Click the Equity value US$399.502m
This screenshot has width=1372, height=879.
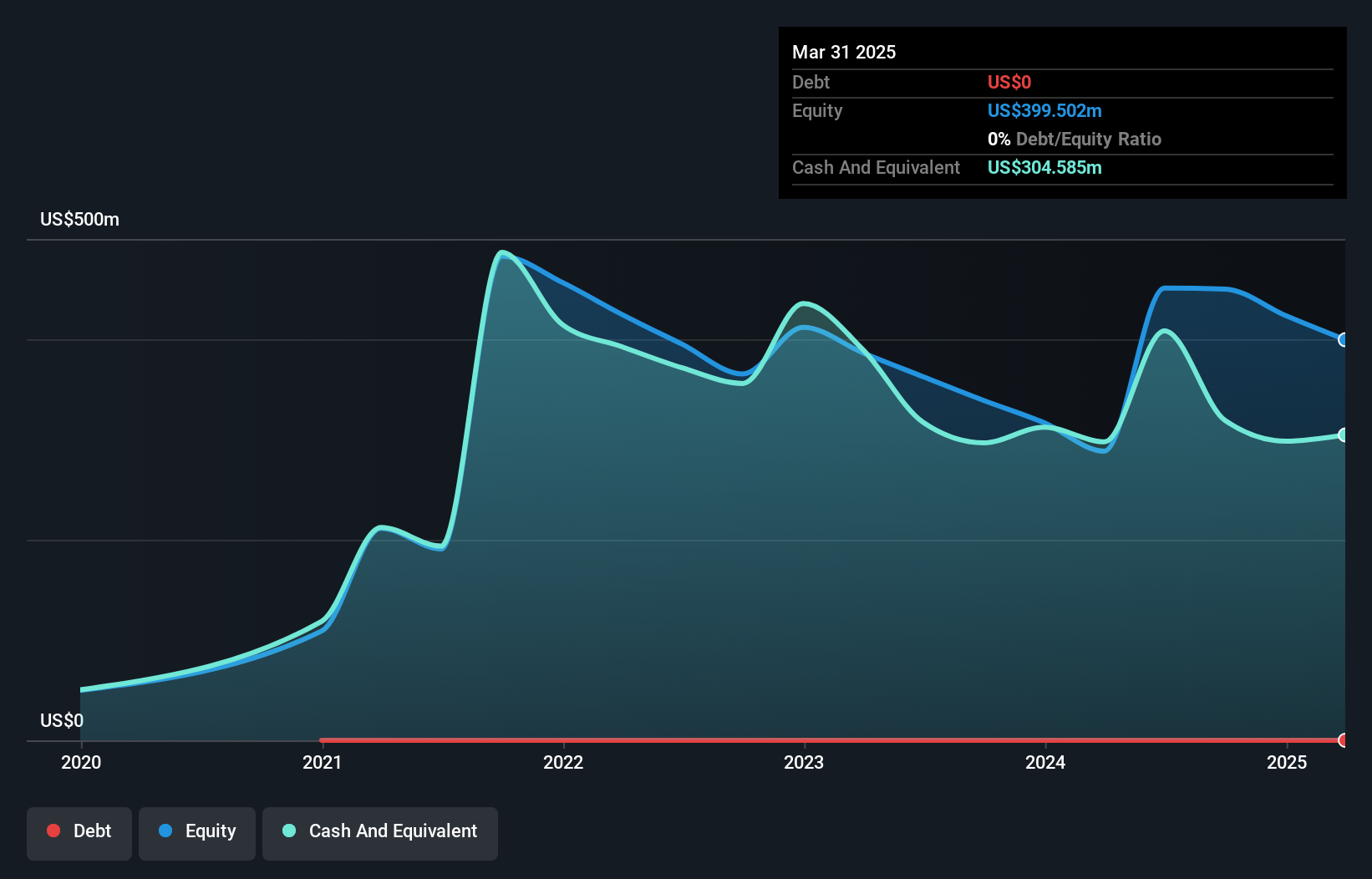click(1044, 110)
